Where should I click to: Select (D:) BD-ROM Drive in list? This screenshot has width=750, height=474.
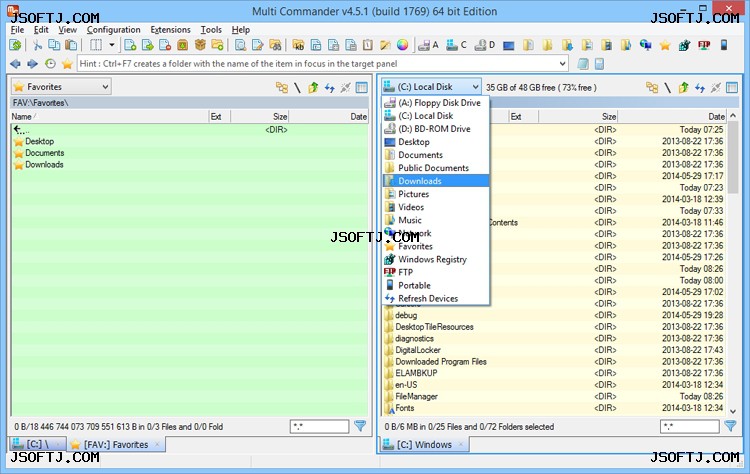436,129
